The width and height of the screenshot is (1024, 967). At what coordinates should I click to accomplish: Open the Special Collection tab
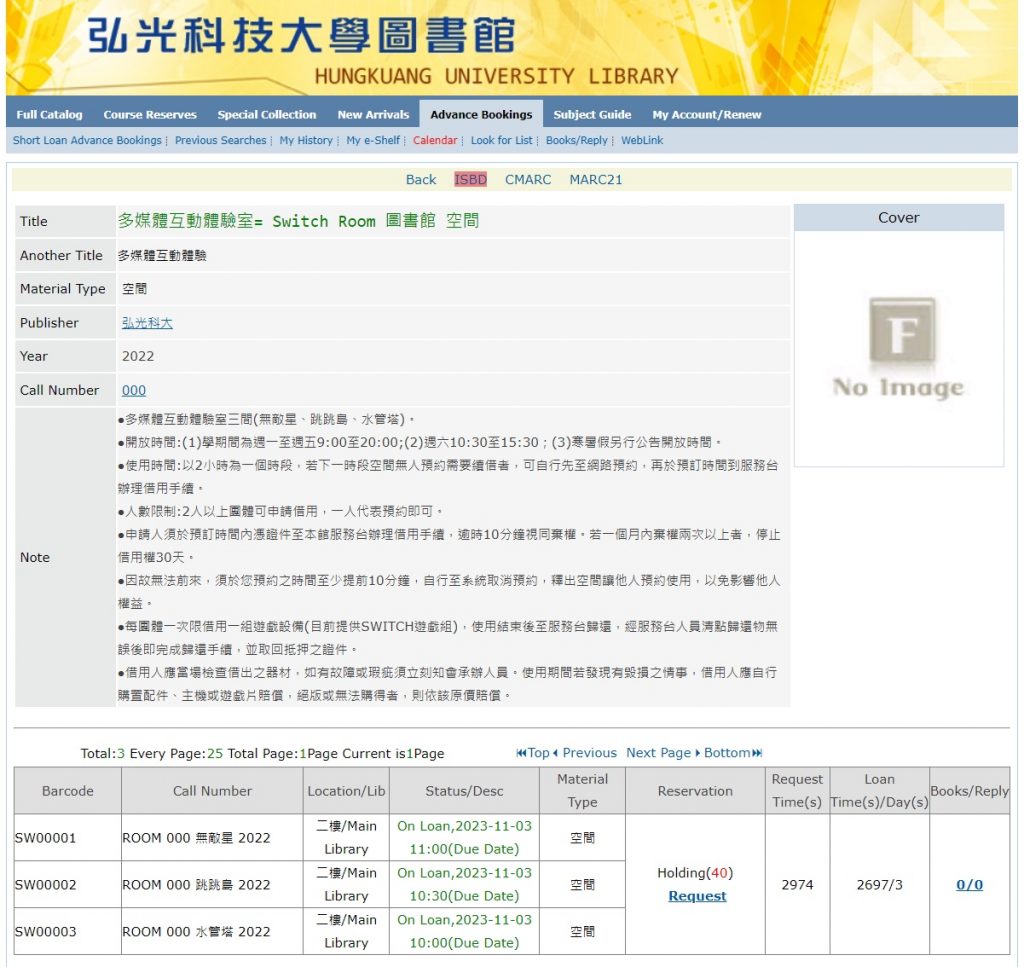point(266,115)
